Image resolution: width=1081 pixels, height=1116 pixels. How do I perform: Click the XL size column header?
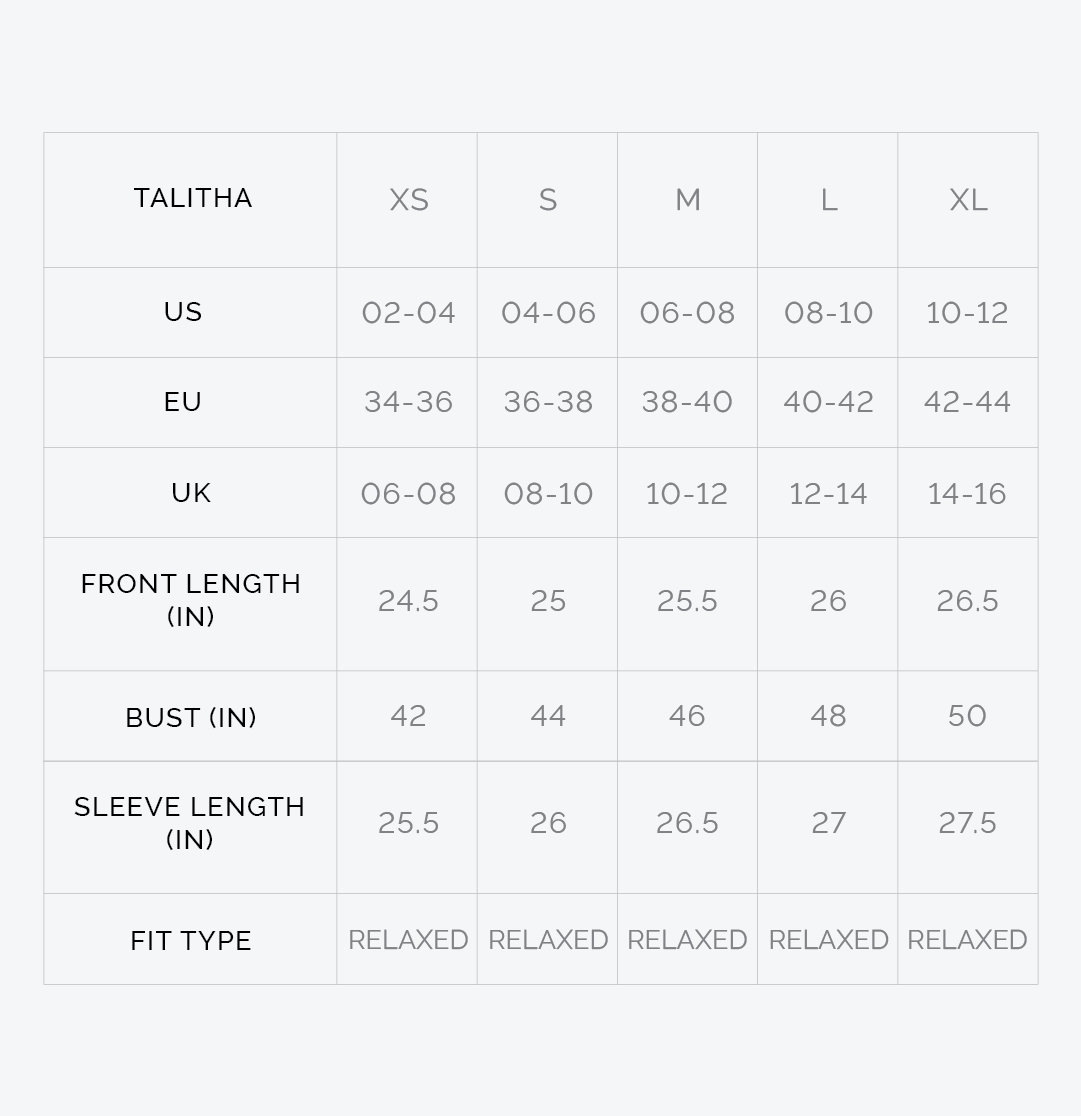point(968,200)
